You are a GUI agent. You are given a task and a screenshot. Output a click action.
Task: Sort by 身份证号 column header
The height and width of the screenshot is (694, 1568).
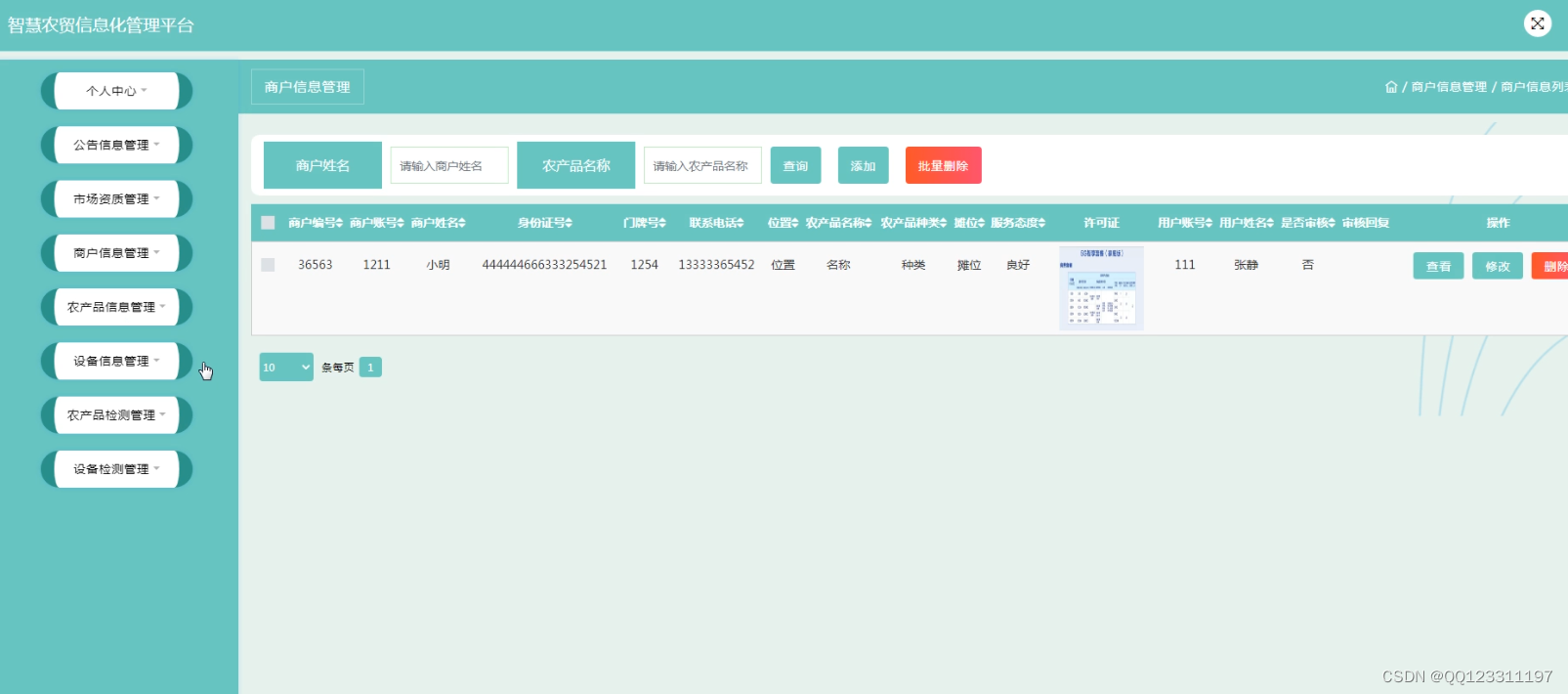tap(545, 223)
